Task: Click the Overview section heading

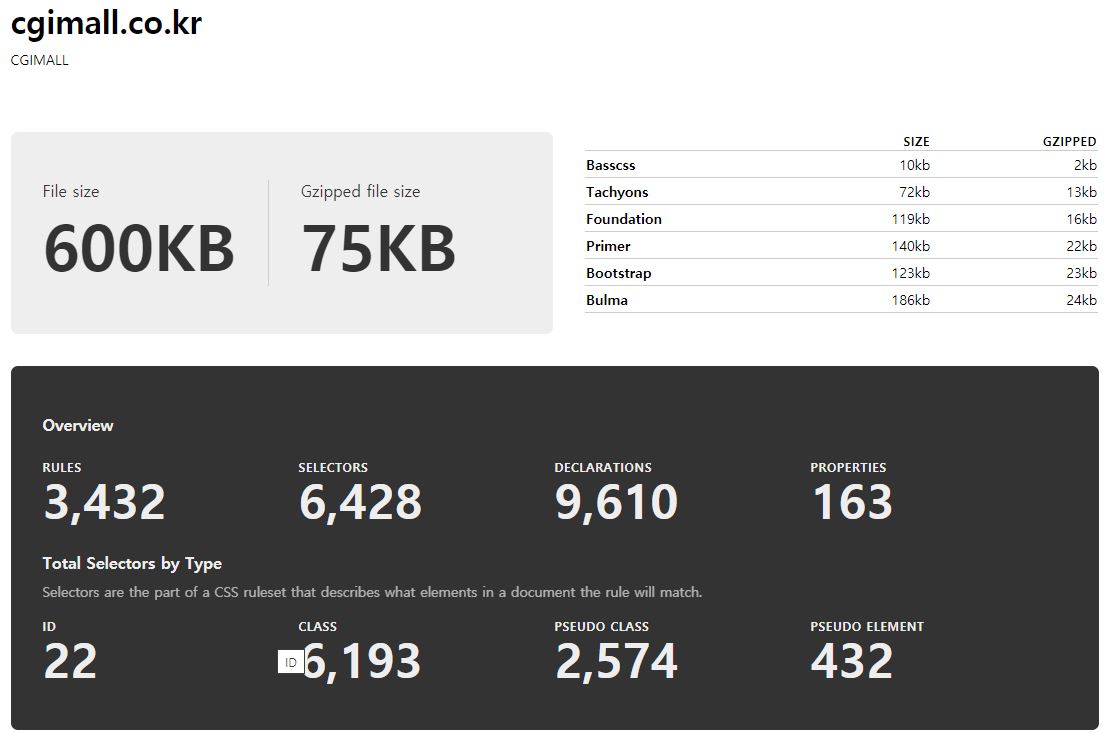Action: point(78,425)
